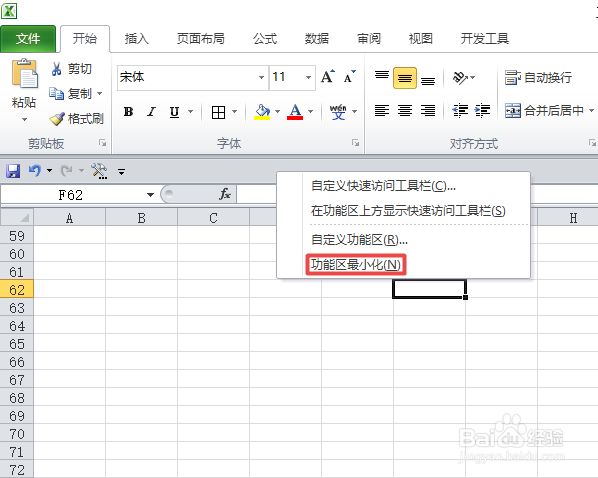This screenshot has width=598, height=478.
Task: Open font size 11 dropdown
Action: [308, 77]
